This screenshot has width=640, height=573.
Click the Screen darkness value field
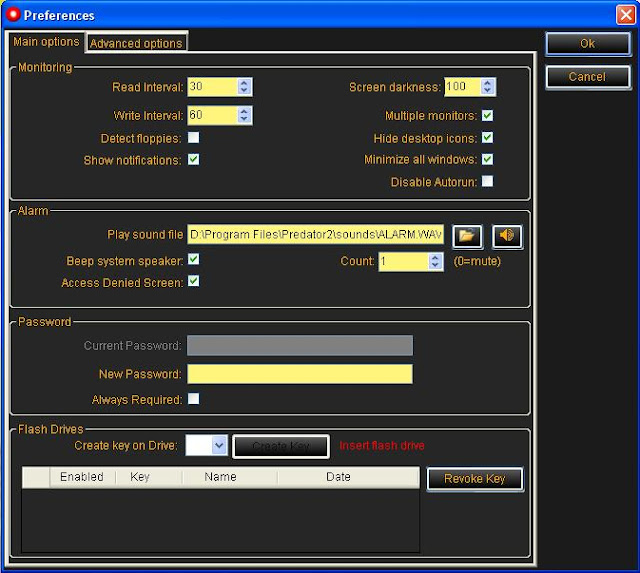point(462,87)
